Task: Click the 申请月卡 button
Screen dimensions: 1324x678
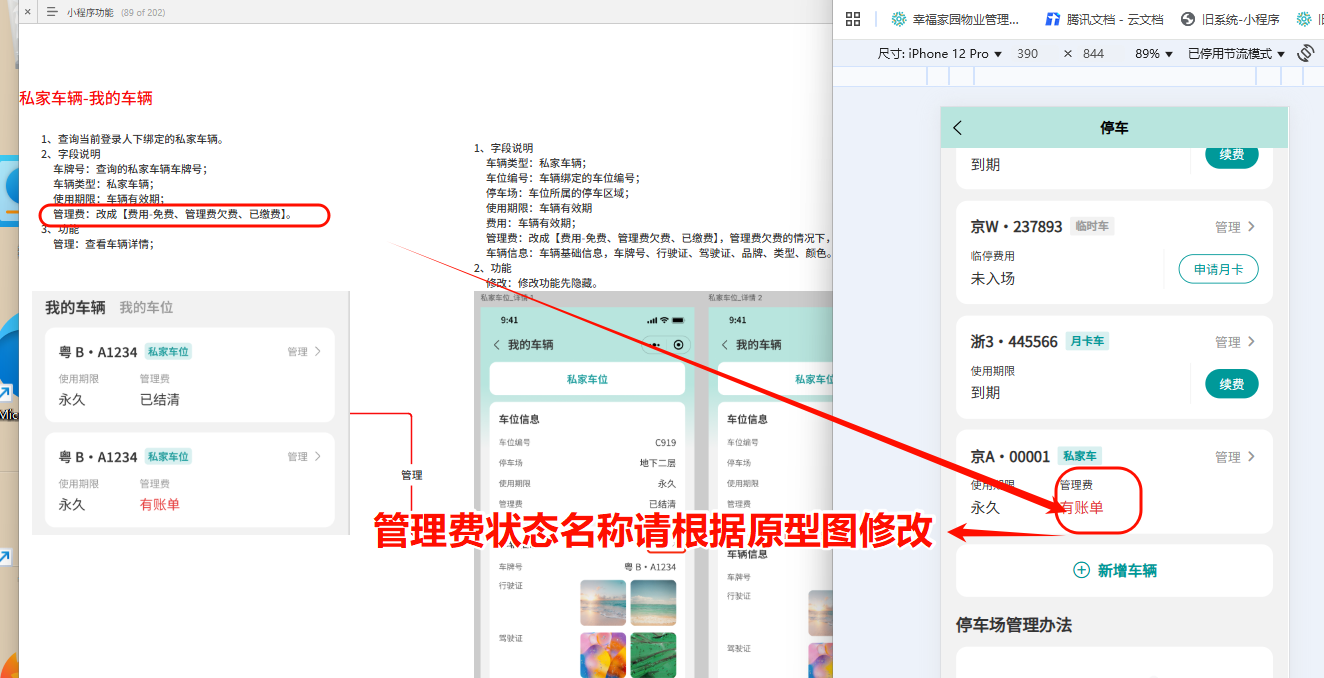Action: 1218,268
